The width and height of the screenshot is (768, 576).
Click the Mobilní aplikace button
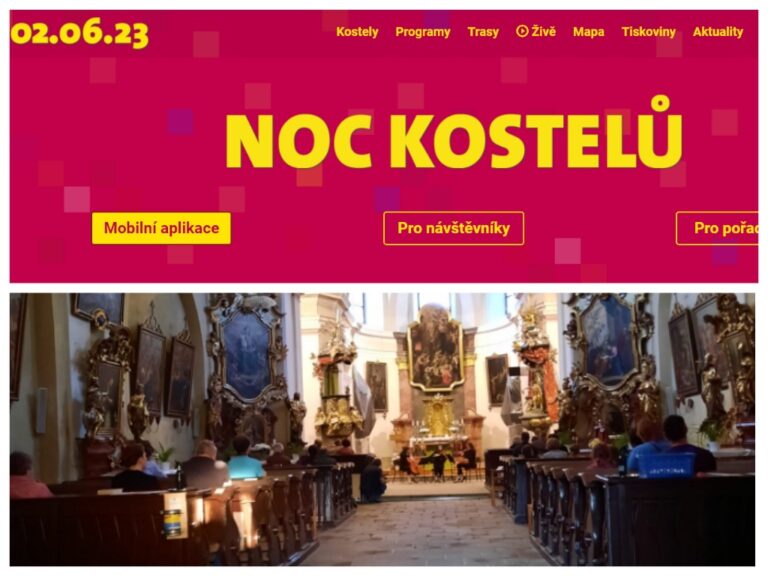161,228
